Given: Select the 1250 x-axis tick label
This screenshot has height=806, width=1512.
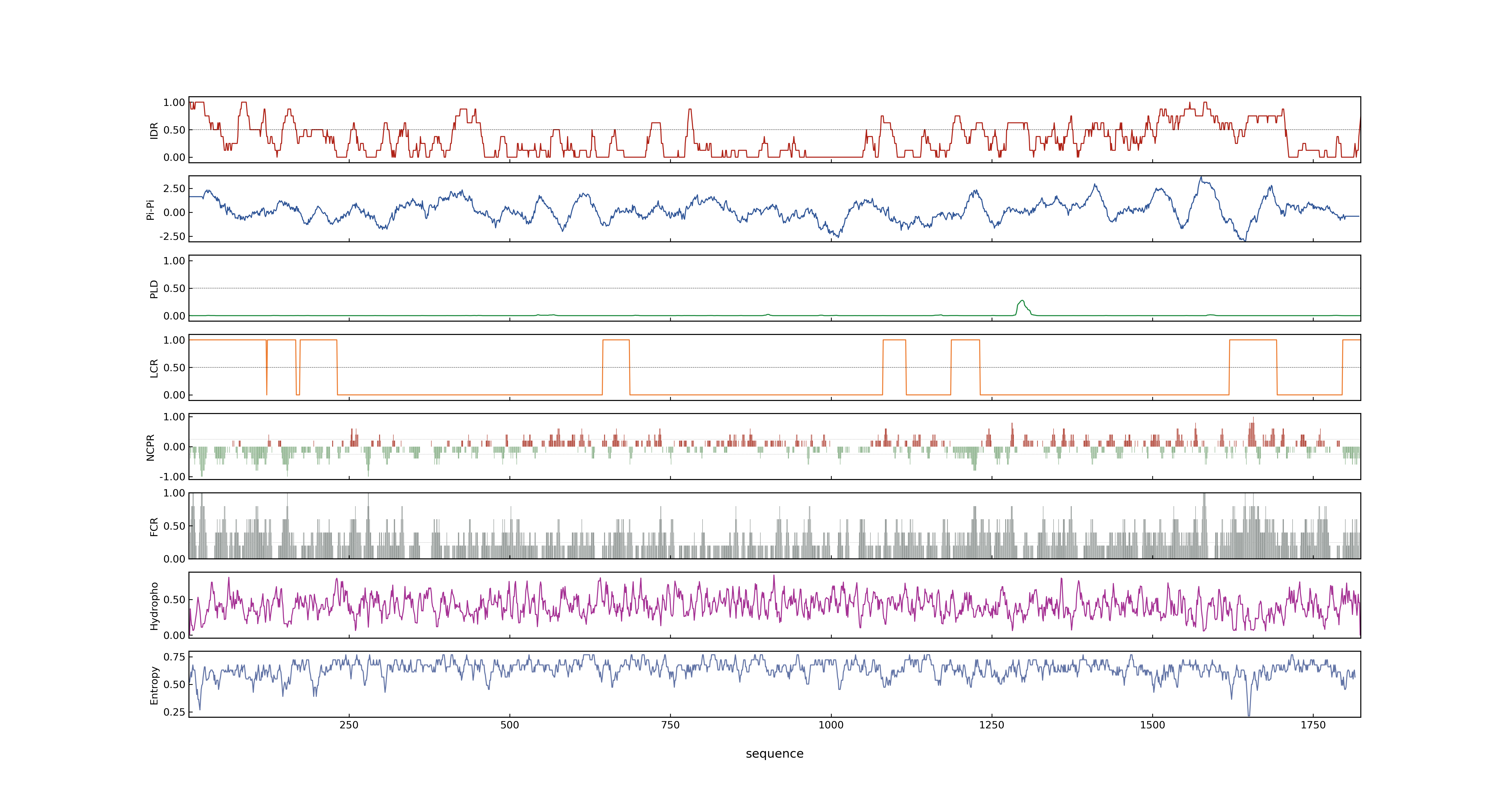Looking at the screenshot, I should [x=992, y=725].
